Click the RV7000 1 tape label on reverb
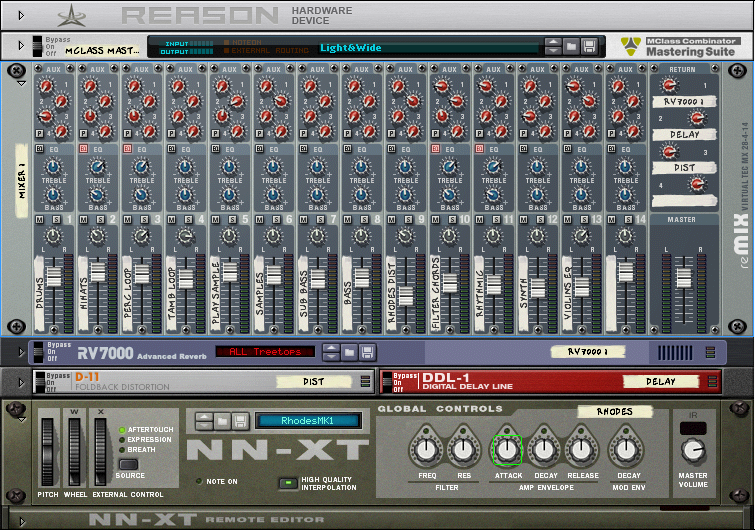Image resolution: width=755 pixels, height=530 pixels. pyautogui.click(x=588, y=352)
